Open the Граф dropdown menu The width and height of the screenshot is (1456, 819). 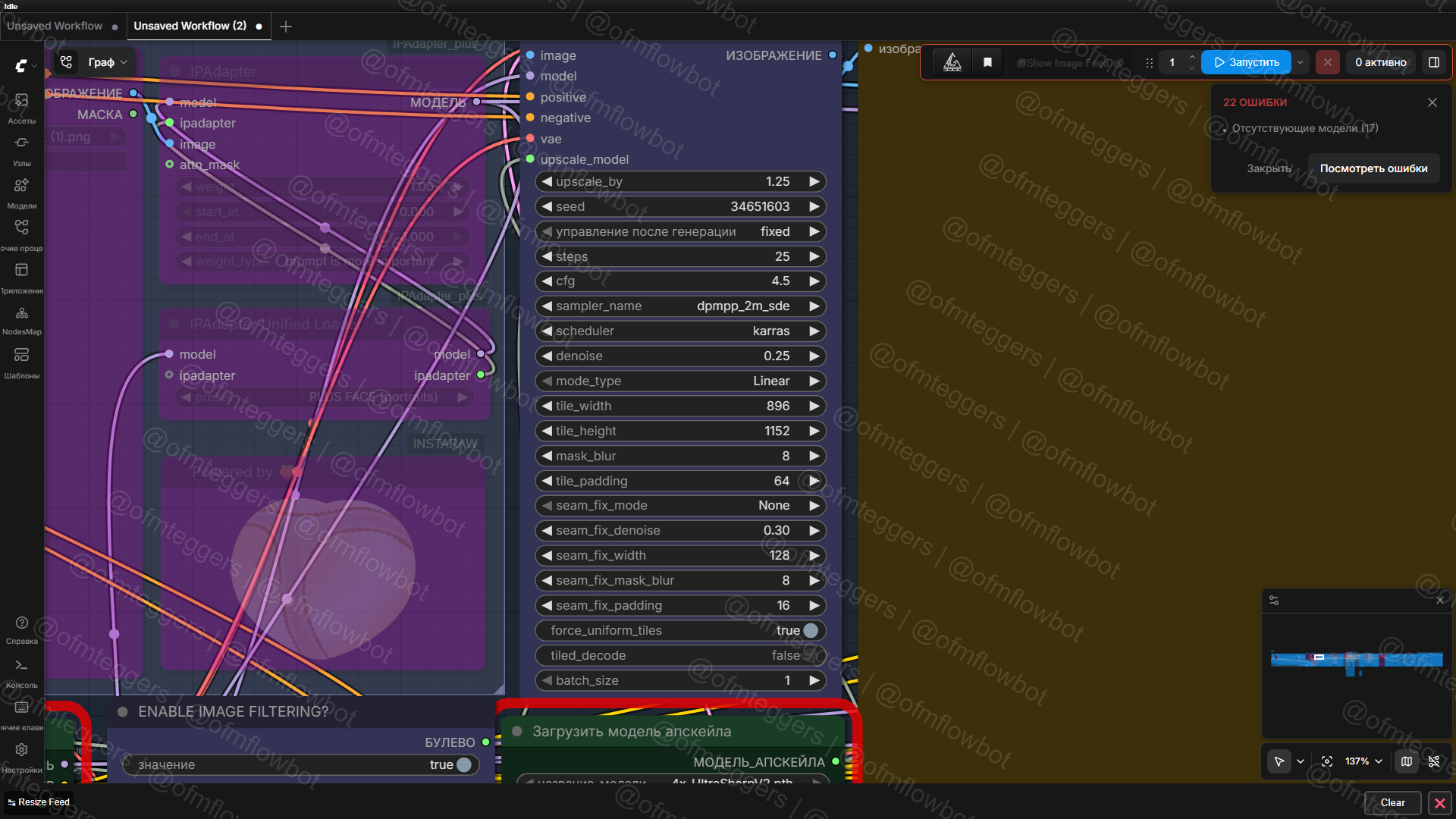[107, 62]
